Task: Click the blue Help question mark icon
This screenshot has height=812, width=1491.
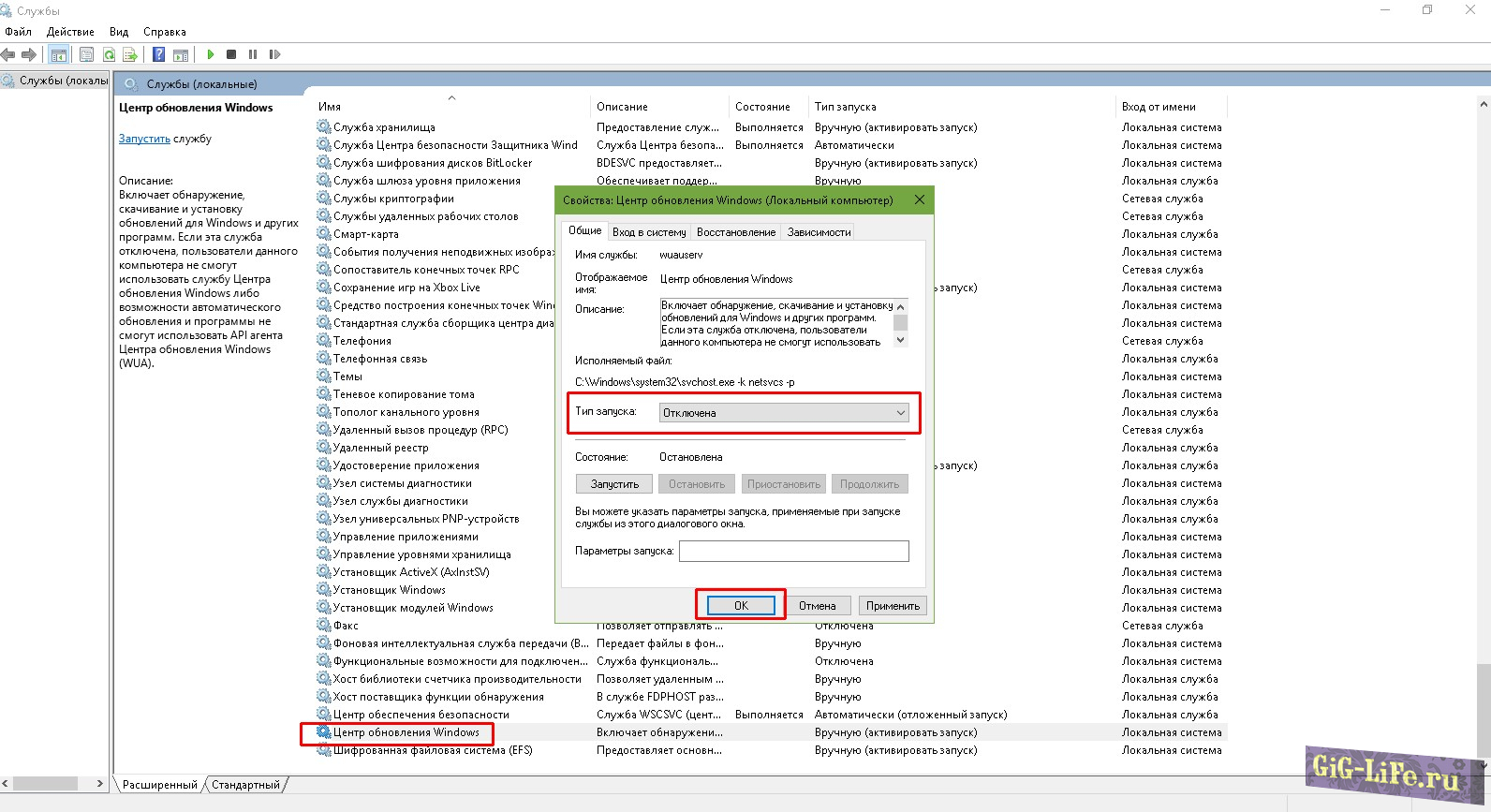Action: [159, 54]
